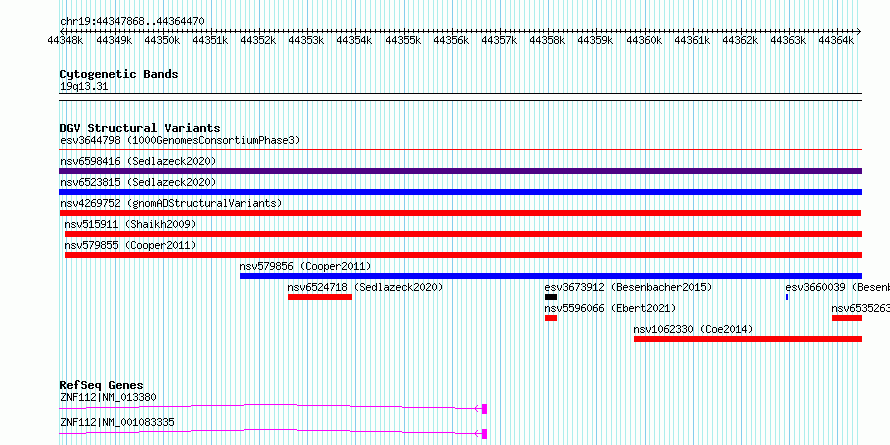The width and height of the screenshot is (890, 445).
Task: Open esv3673912 Besenbacher2015 label
Action: (x=628, y=287)
